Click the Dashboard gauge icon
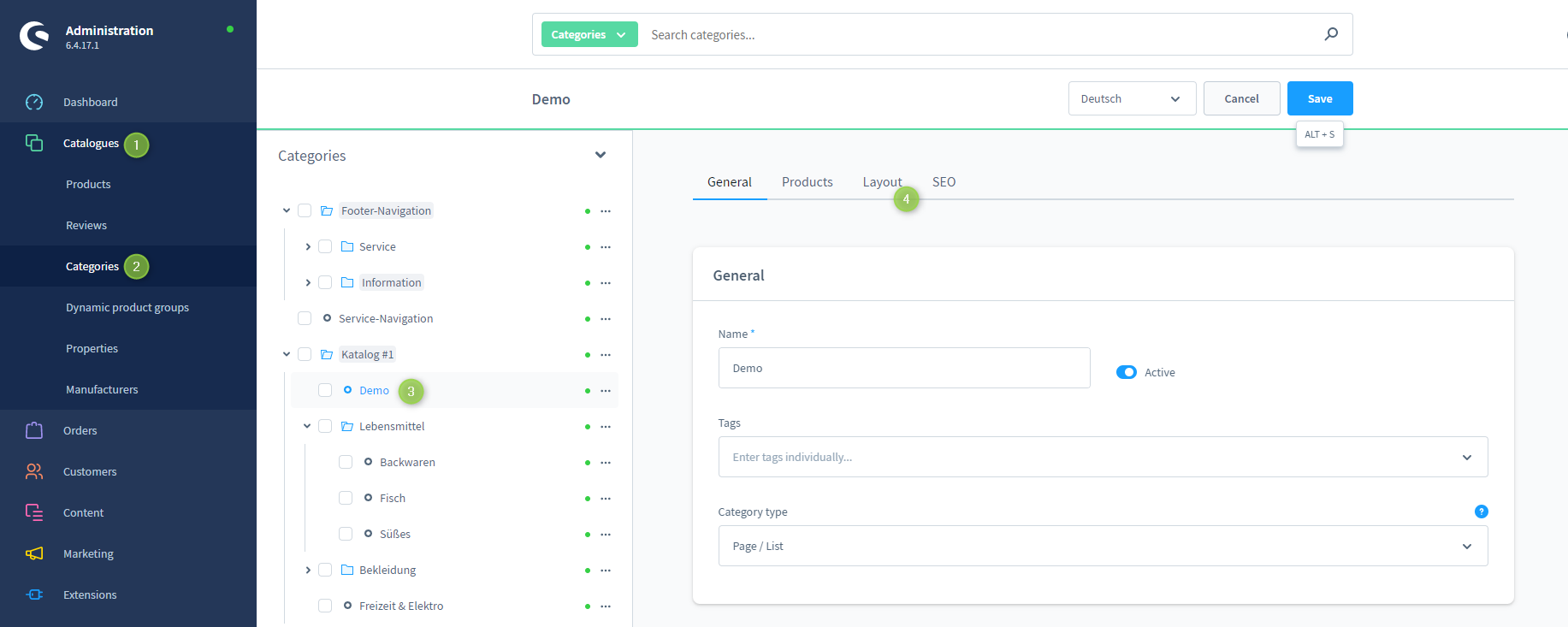 tap(34, 102)
